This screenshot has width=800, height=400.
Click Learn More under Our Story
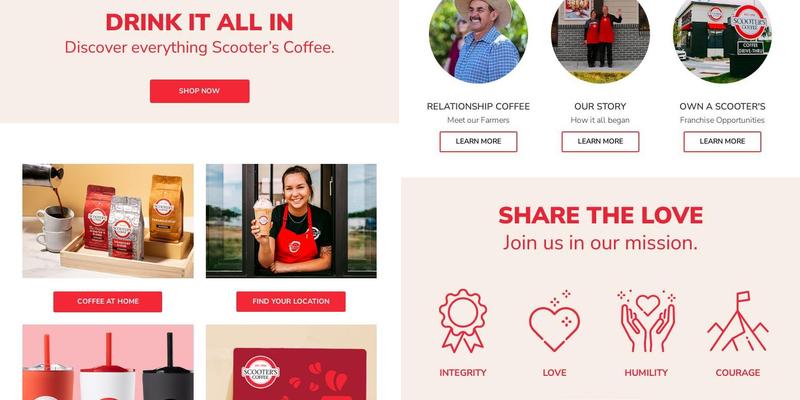coord(601,141)
